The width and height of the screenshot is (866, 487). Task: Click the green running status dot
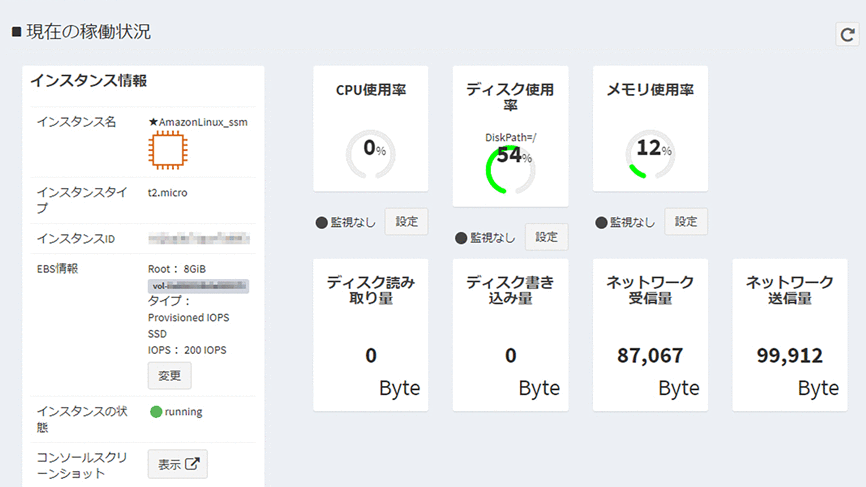[156, 412]
